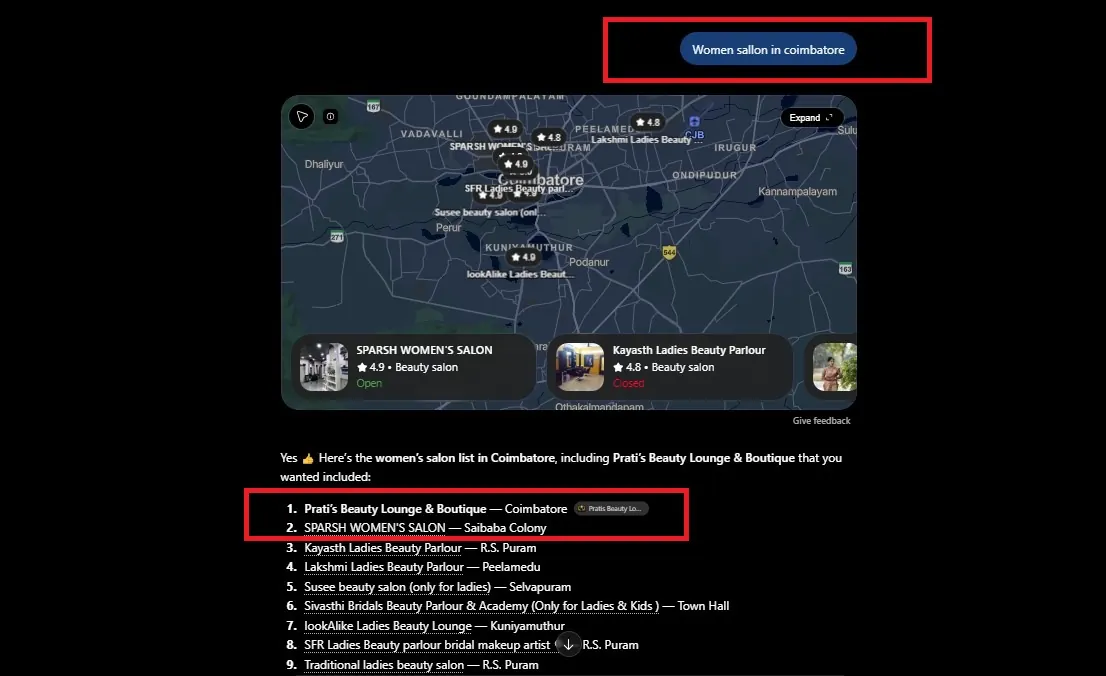Click the 'Kannampalayam' place name on map
The width and height of the screenshot is (1106, 676).
[797, 191]
